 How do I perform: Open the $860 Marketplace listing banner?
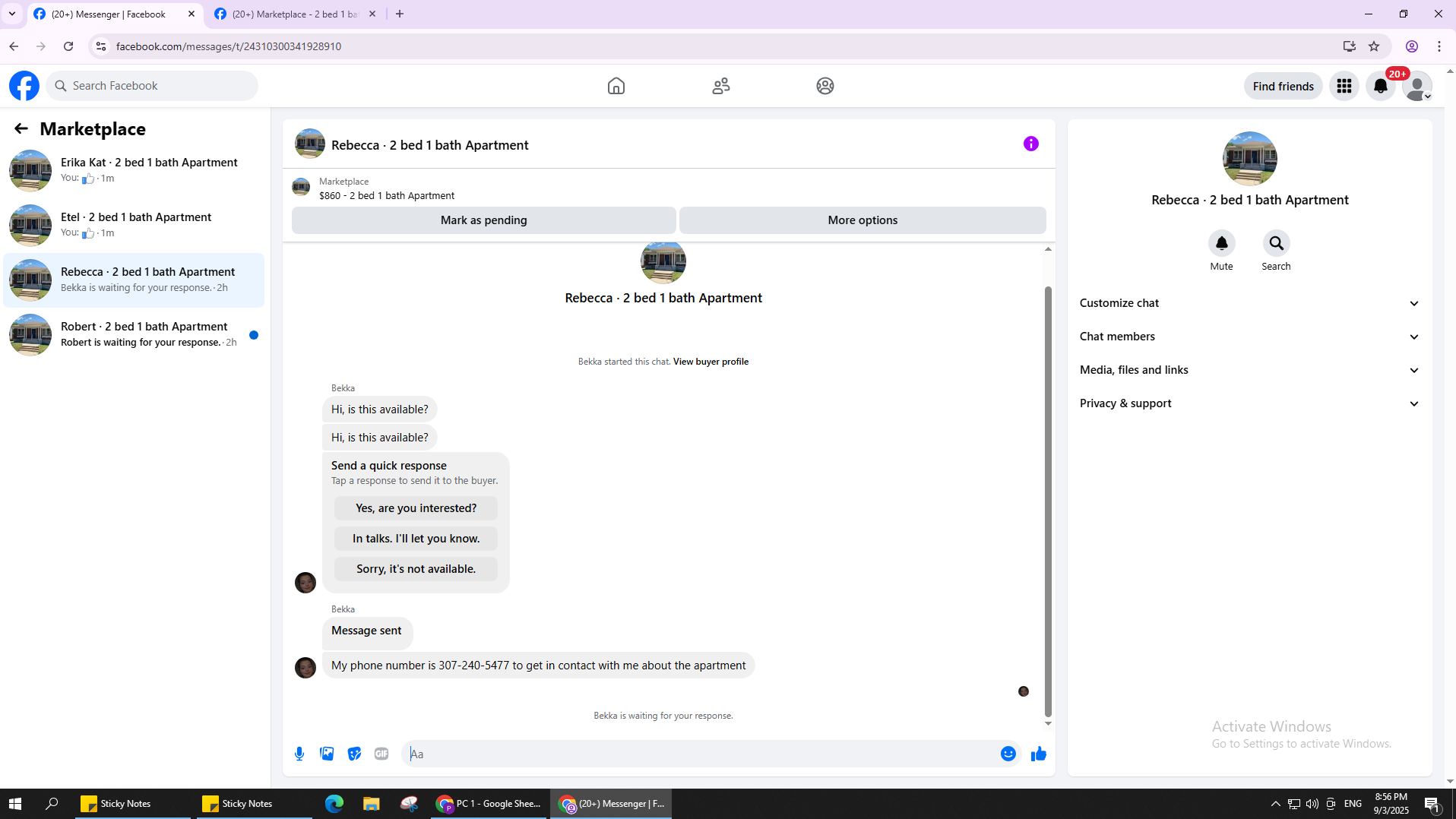pyautogui.click(x=669, y=188)
